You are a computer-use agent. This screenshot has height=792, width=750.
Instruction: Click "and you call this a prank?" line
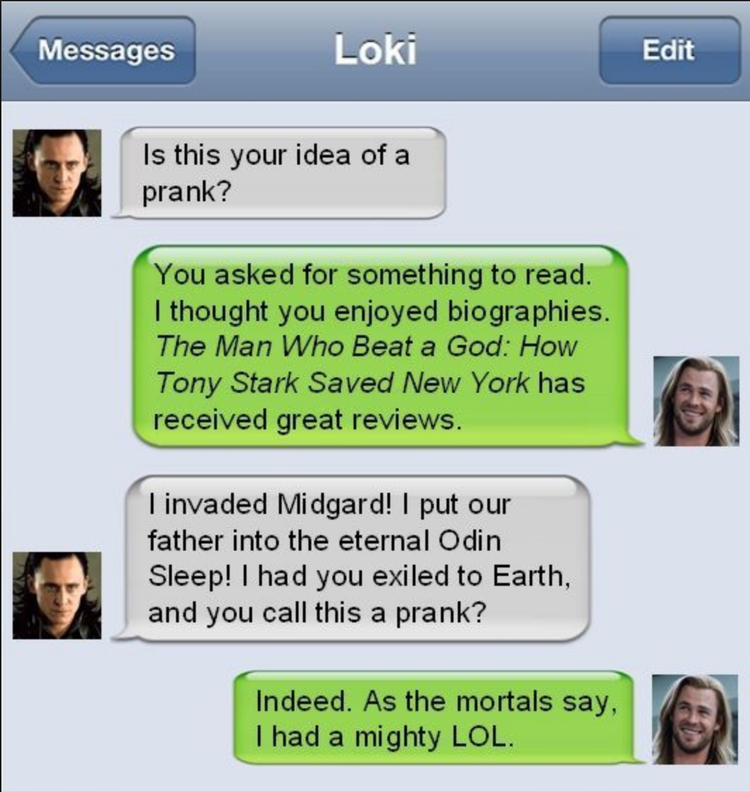point(317,613)
